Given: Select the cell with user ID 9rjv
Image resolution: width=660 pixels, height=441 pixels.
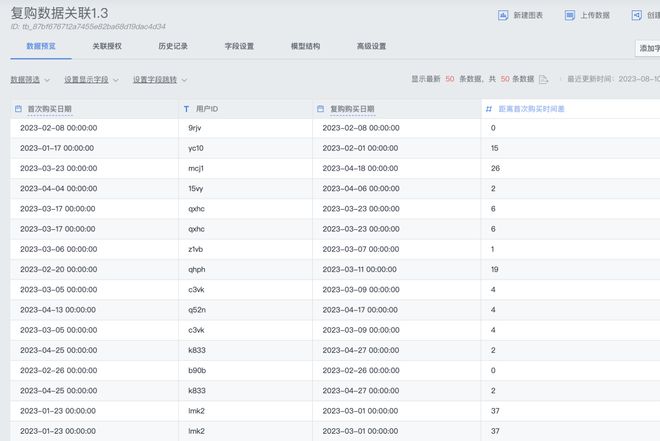Looking at the screenshot, I should (195, 128).
